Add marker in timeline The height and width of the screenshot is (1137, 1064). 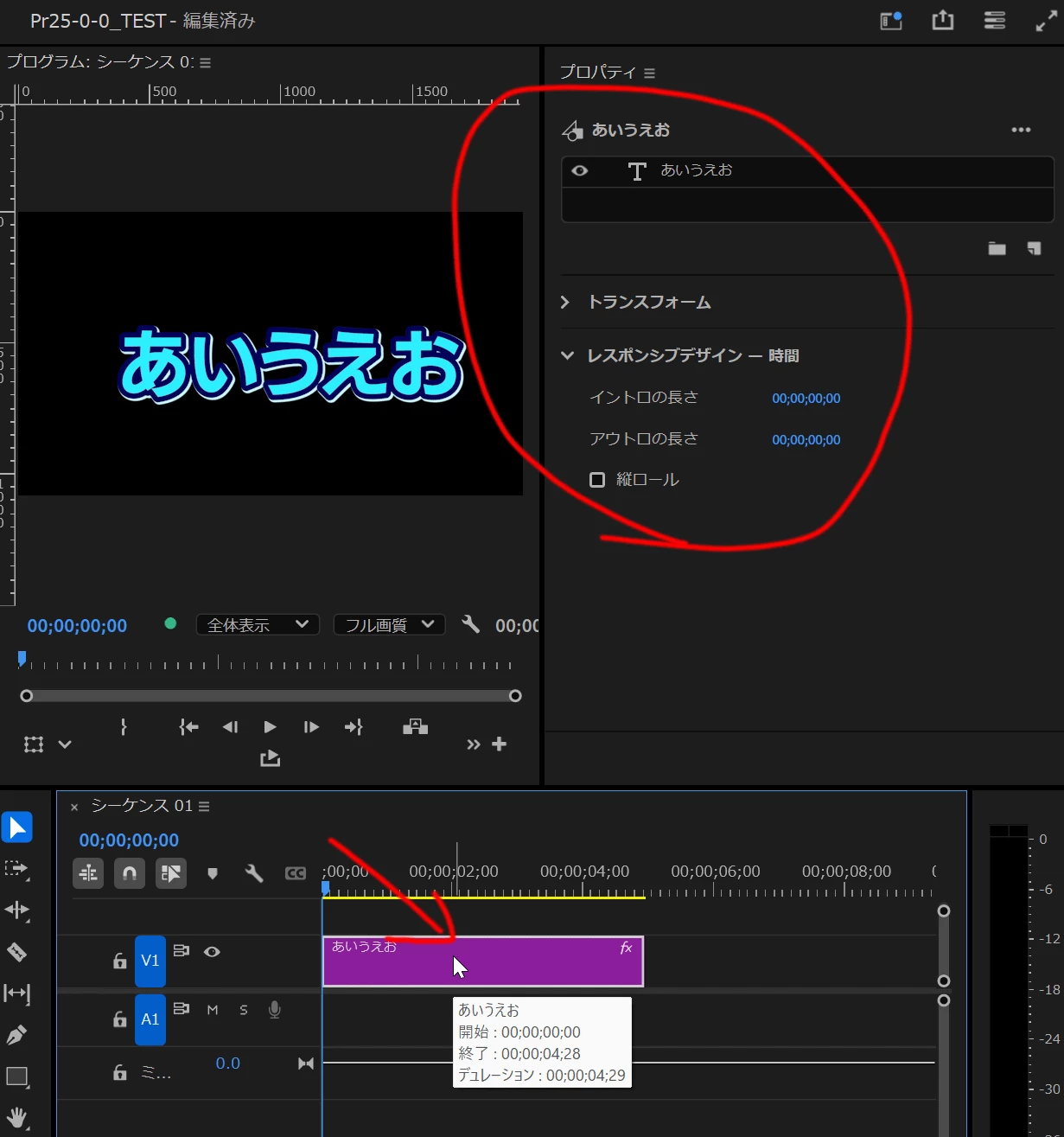point(213,873)
